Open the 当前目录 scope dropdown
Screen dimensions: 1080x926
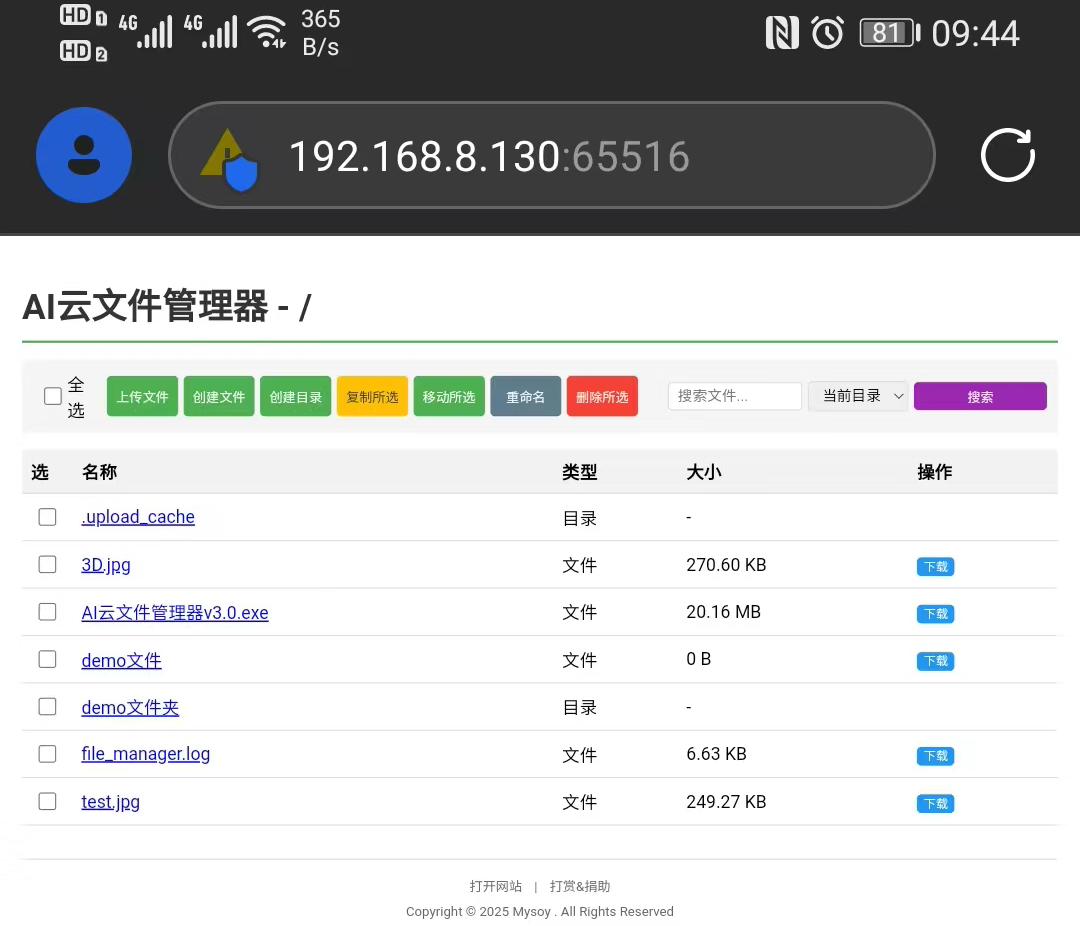[x=859, y=396]
